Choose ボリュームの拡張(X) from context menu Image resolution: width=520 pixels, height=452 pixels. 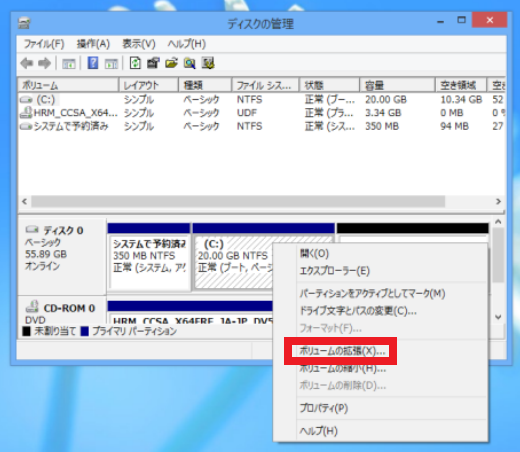tap(342, 351)
